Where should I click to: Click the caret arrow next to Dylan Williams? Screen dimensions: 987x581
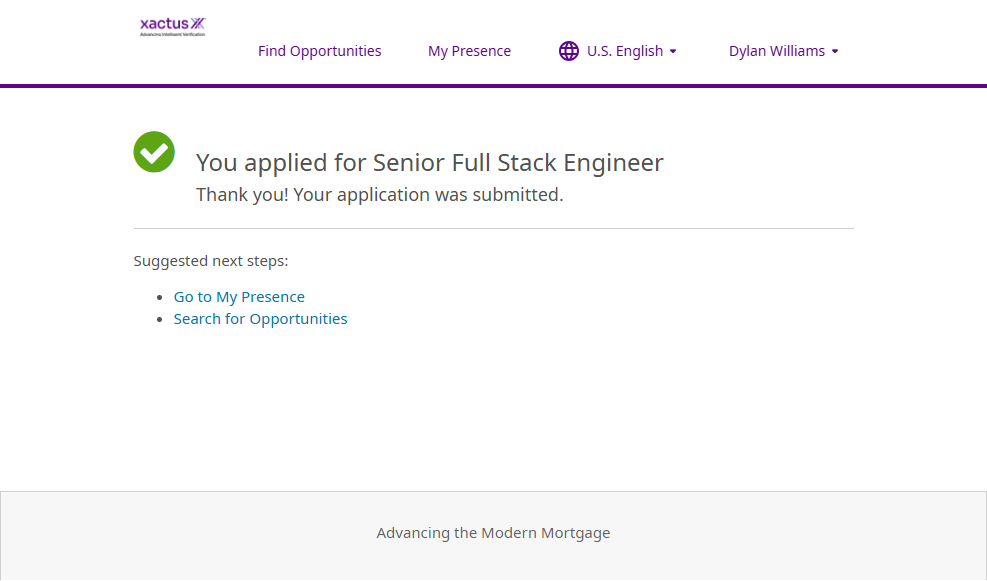[x=835, y=52]
